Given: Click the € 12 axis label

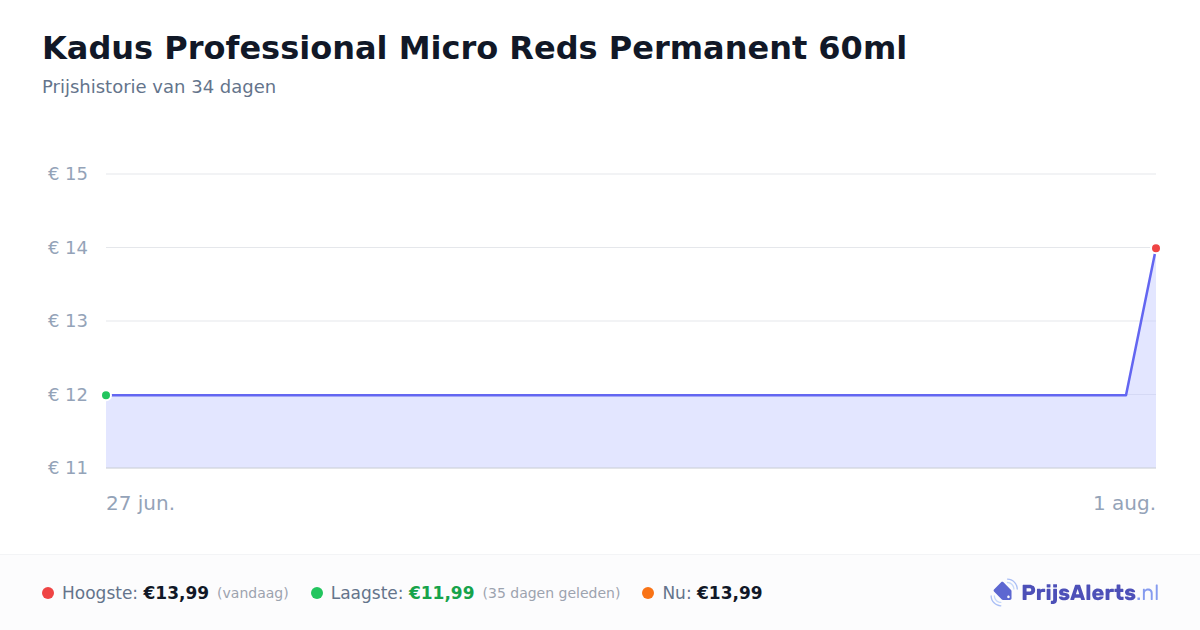Looking at the screenshot, I should click(68, 395).
